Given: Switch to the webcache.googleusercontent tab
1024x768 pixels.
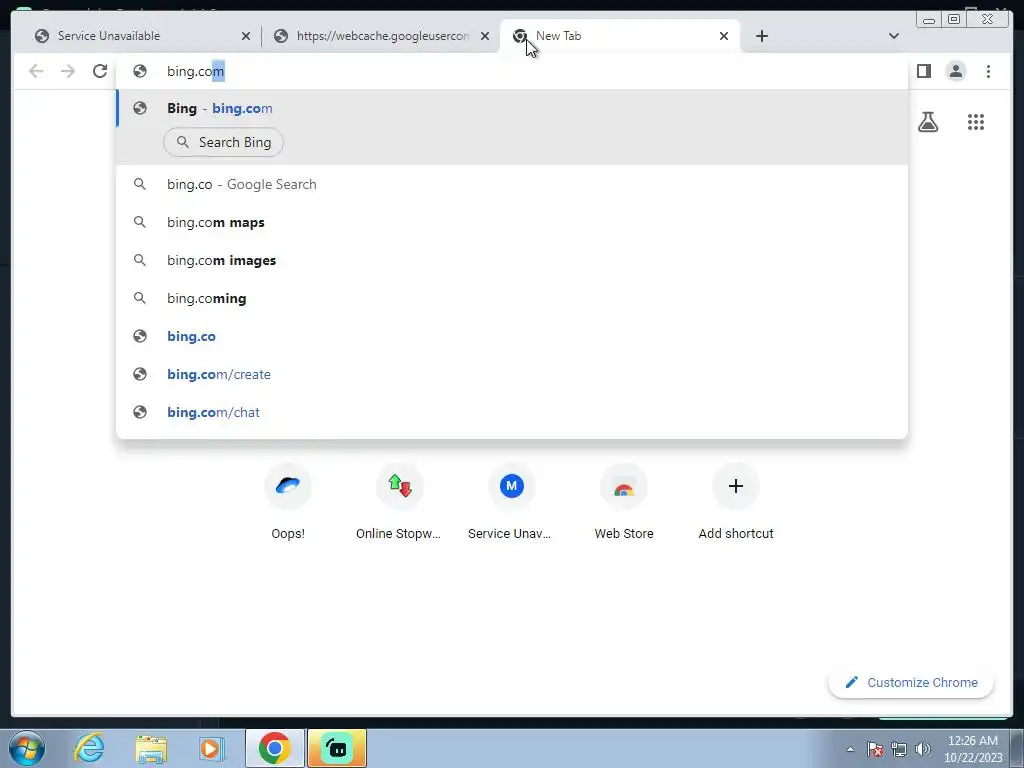Looking at the screenshot, I should 381,36.
